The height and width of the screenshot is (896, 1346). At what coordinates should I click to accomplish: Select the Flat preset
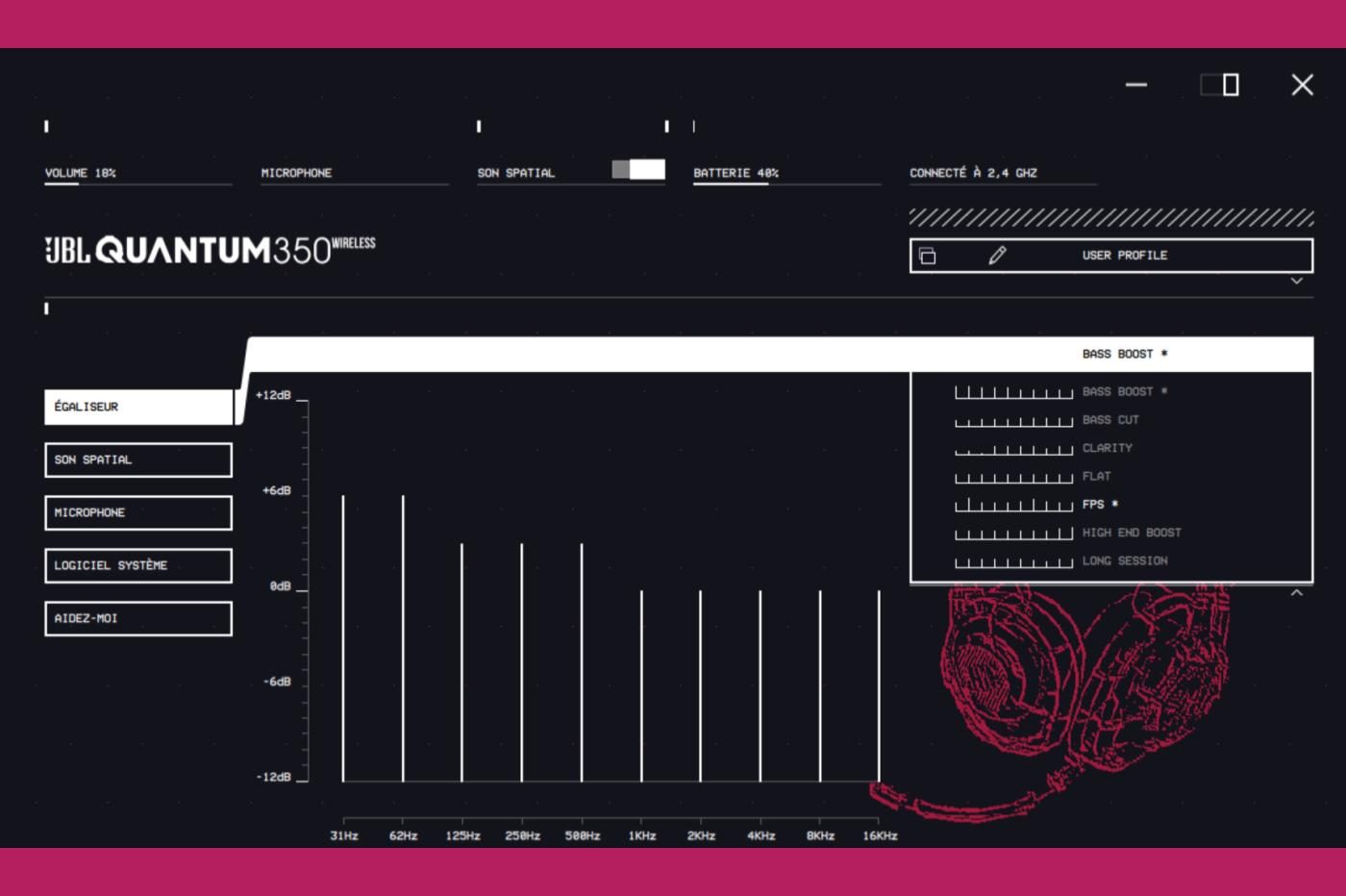(1096, 476)
